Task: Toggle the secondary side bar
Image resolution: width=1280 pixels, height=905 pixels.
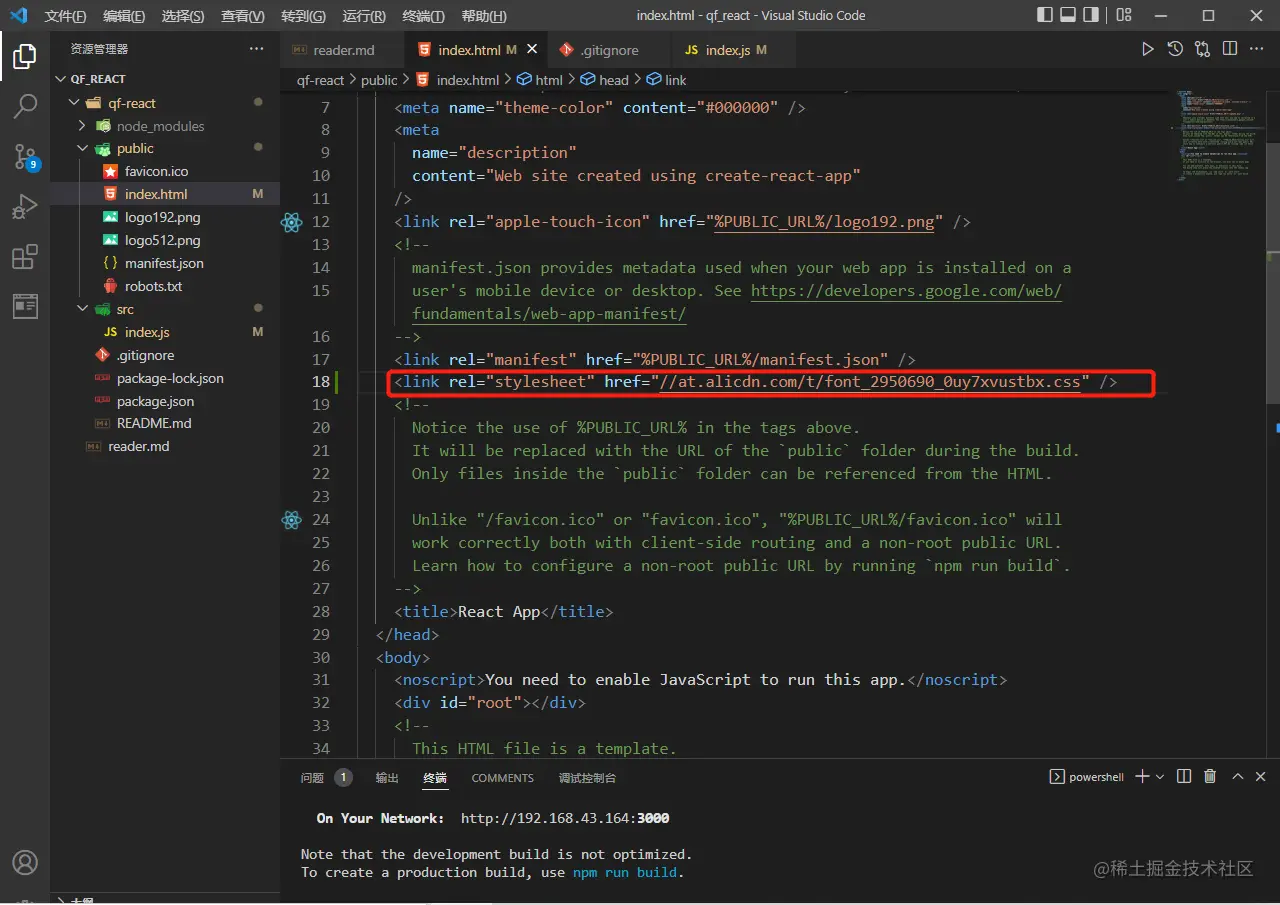Action: [1093, 15]
